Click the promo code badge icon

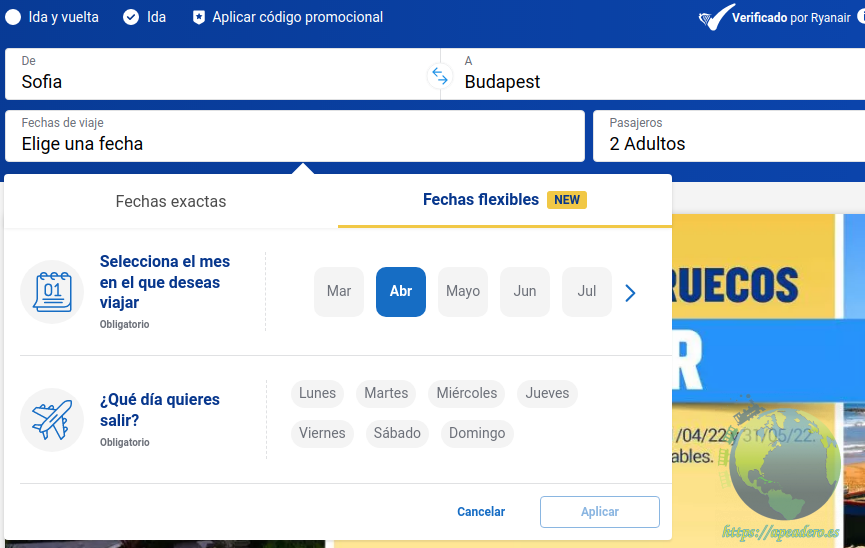pyautogui.click(x=199, y=17)
